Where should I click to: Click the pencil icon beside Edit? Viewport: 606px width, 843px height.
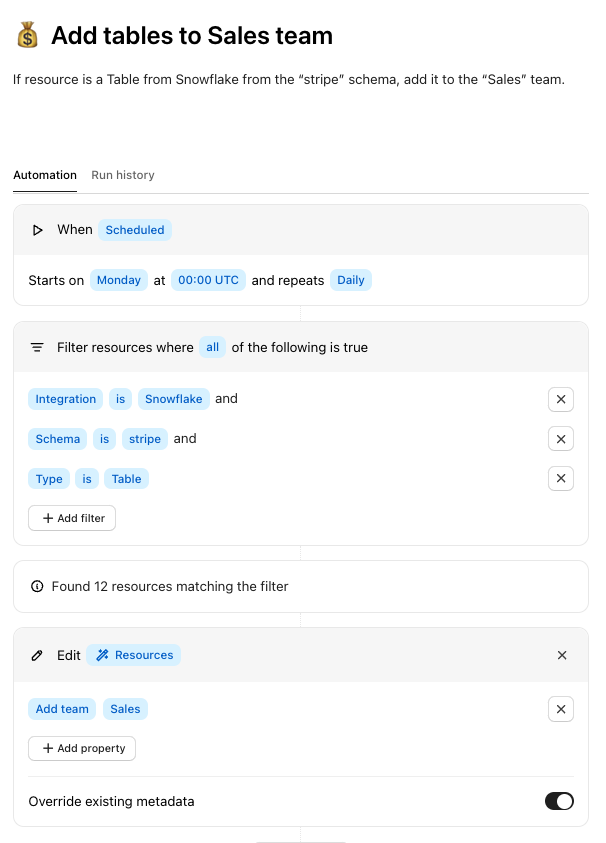[38, 655]
